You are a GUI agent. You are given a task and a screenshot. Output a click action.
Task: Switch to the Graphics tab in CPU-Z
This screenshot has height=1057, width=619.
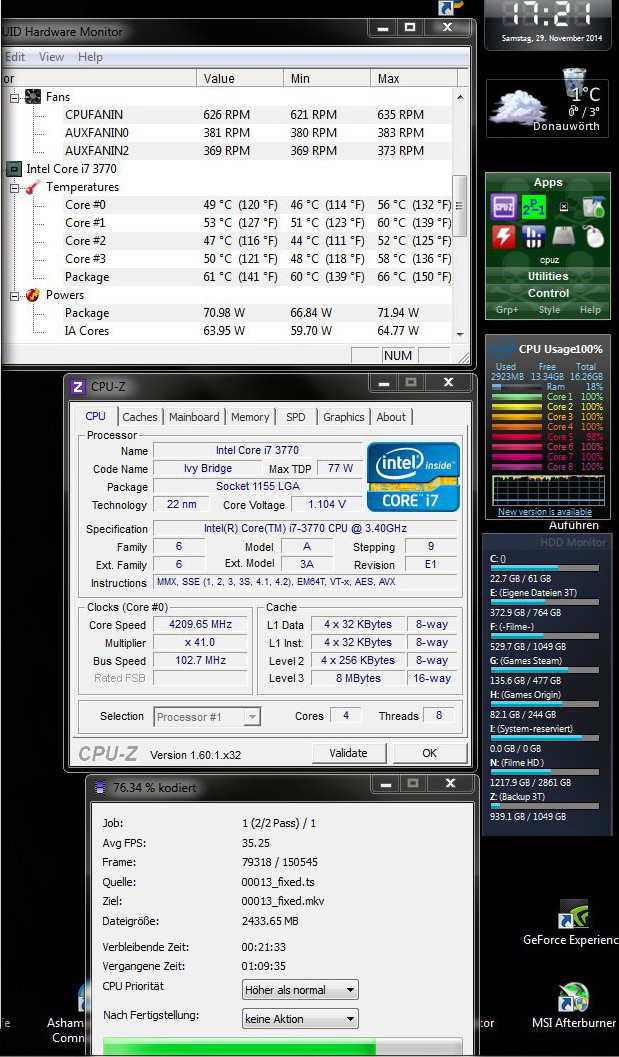pos(343,417)
